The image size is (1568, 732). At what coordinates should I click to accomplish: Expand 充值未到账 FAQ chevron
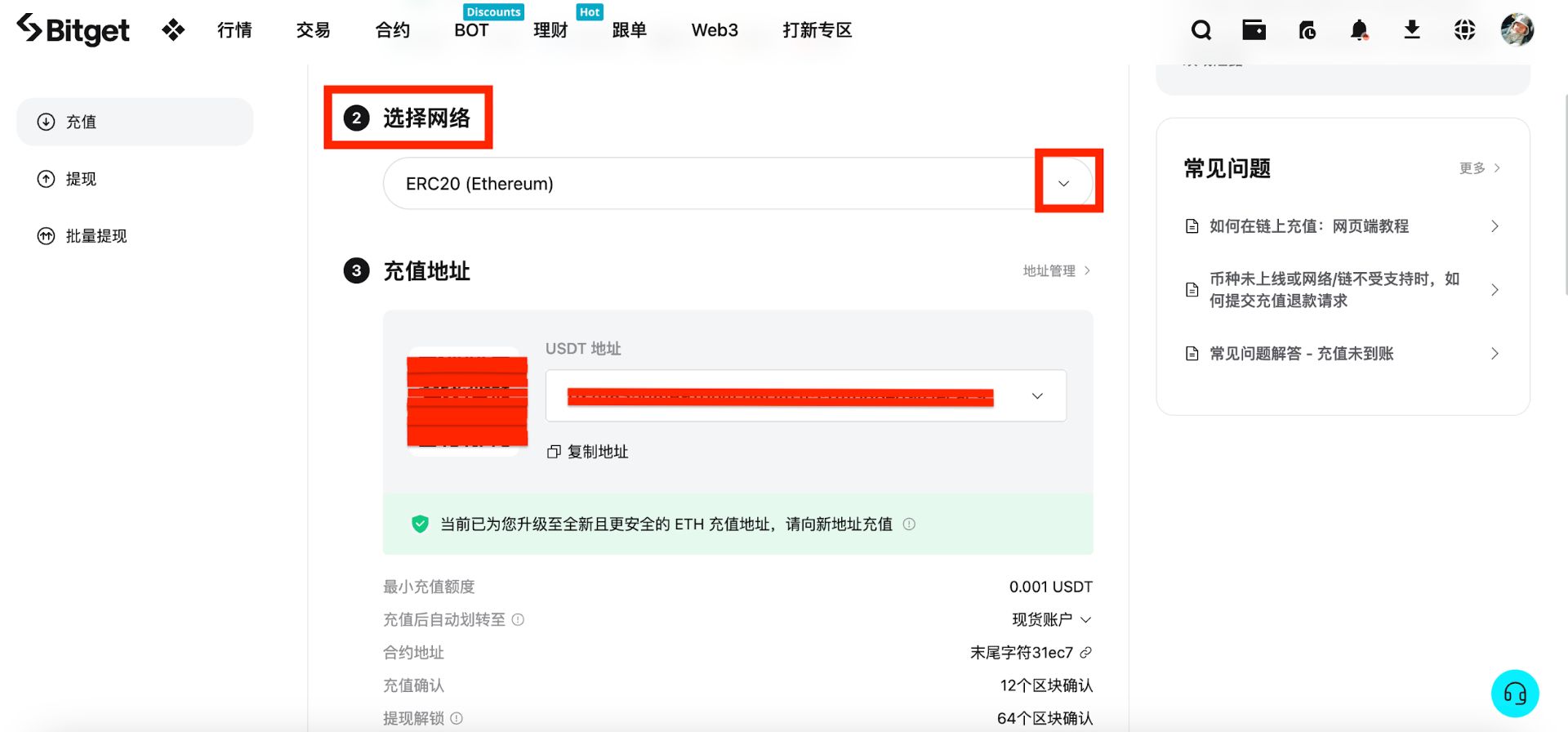tap(1494, 354)
